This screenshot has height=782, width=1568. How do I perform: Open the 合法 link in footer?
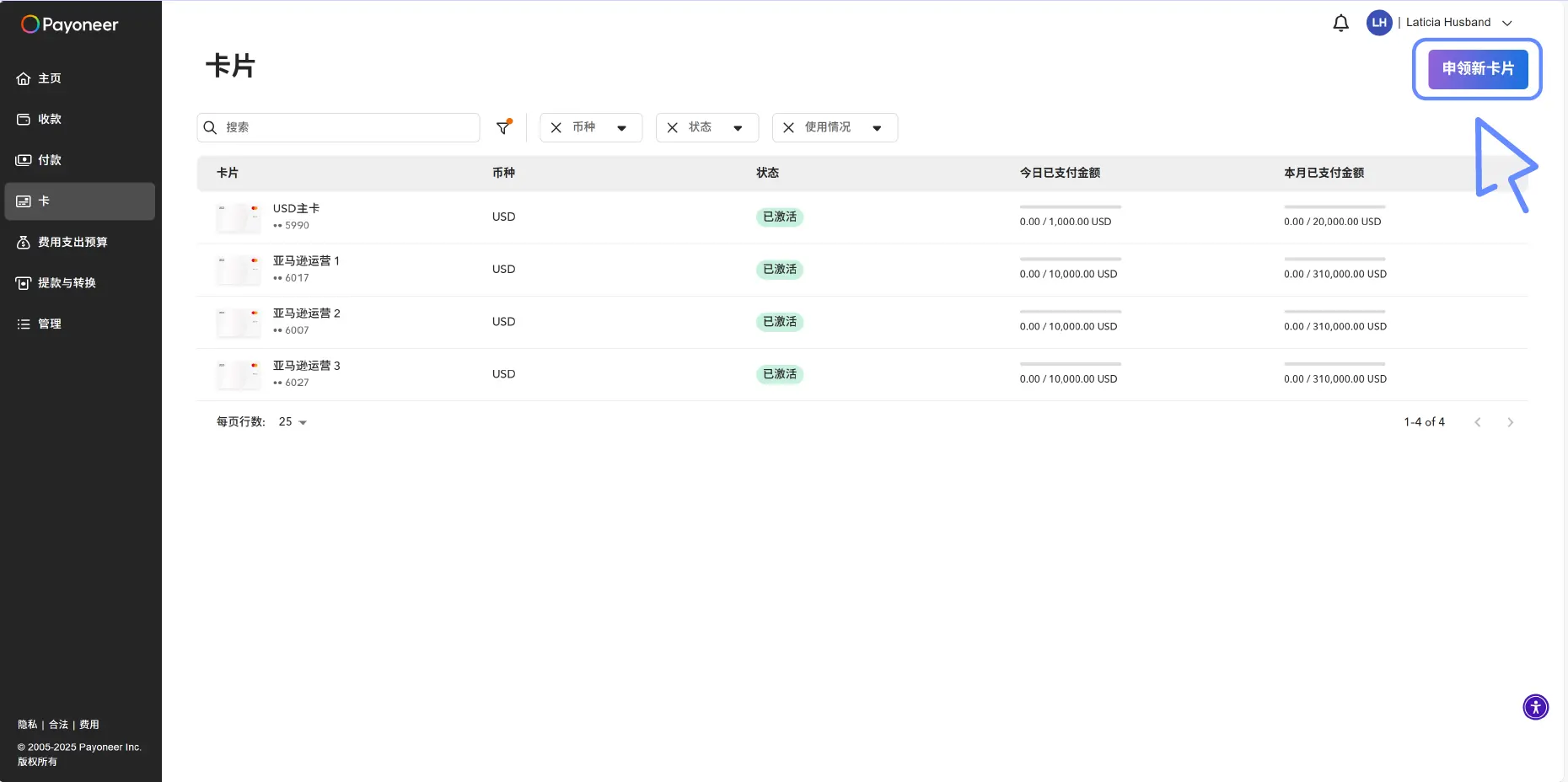coord(58,725)
